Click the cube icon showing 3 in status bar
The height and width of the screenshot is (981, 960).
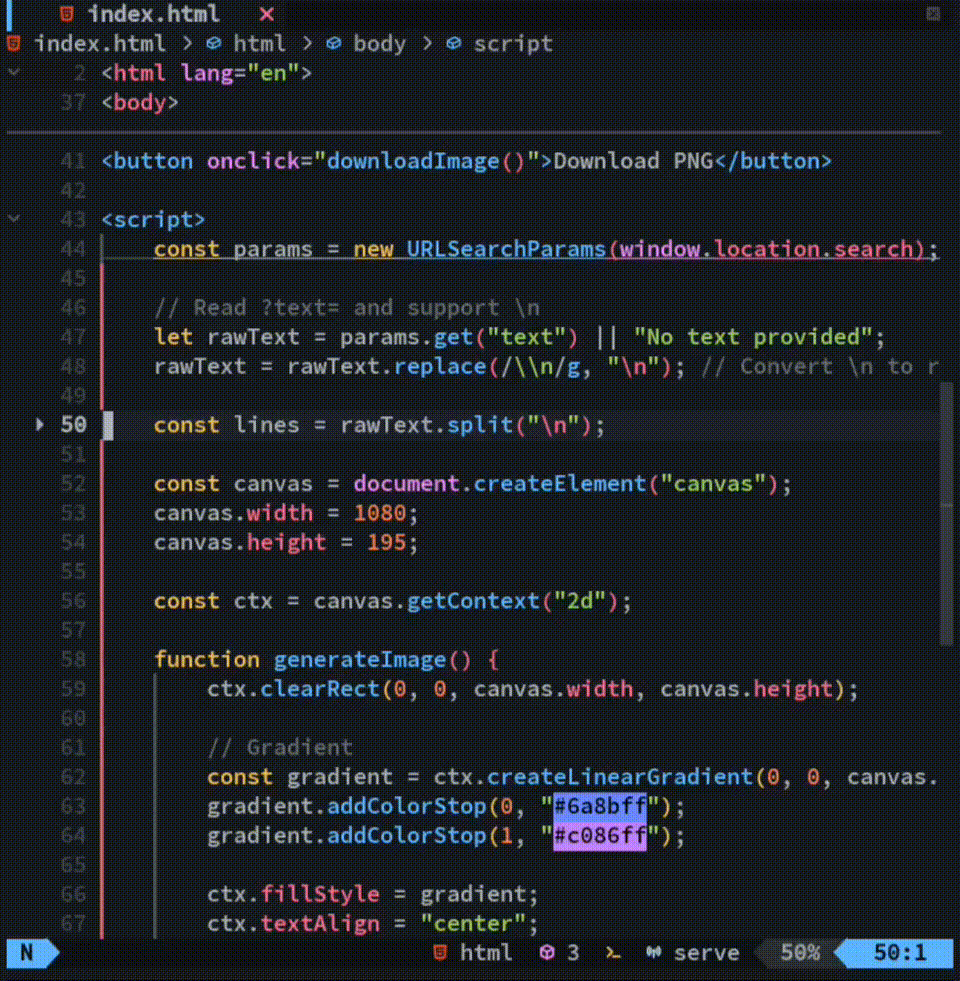(x=547, y=953)
